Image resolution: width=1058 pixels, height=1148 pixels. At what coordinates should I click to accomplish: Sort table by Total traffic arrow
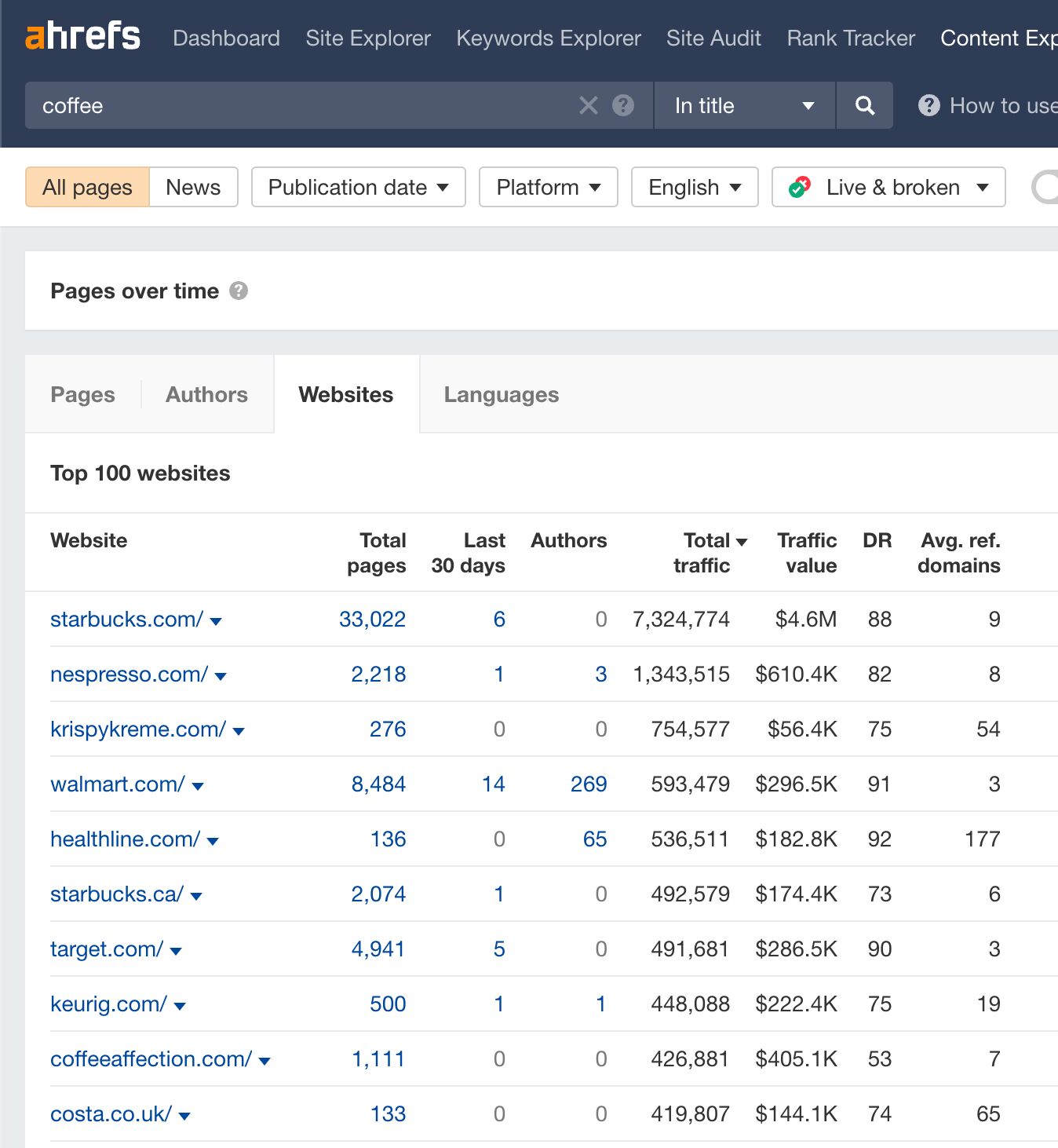tap(741, 540)
